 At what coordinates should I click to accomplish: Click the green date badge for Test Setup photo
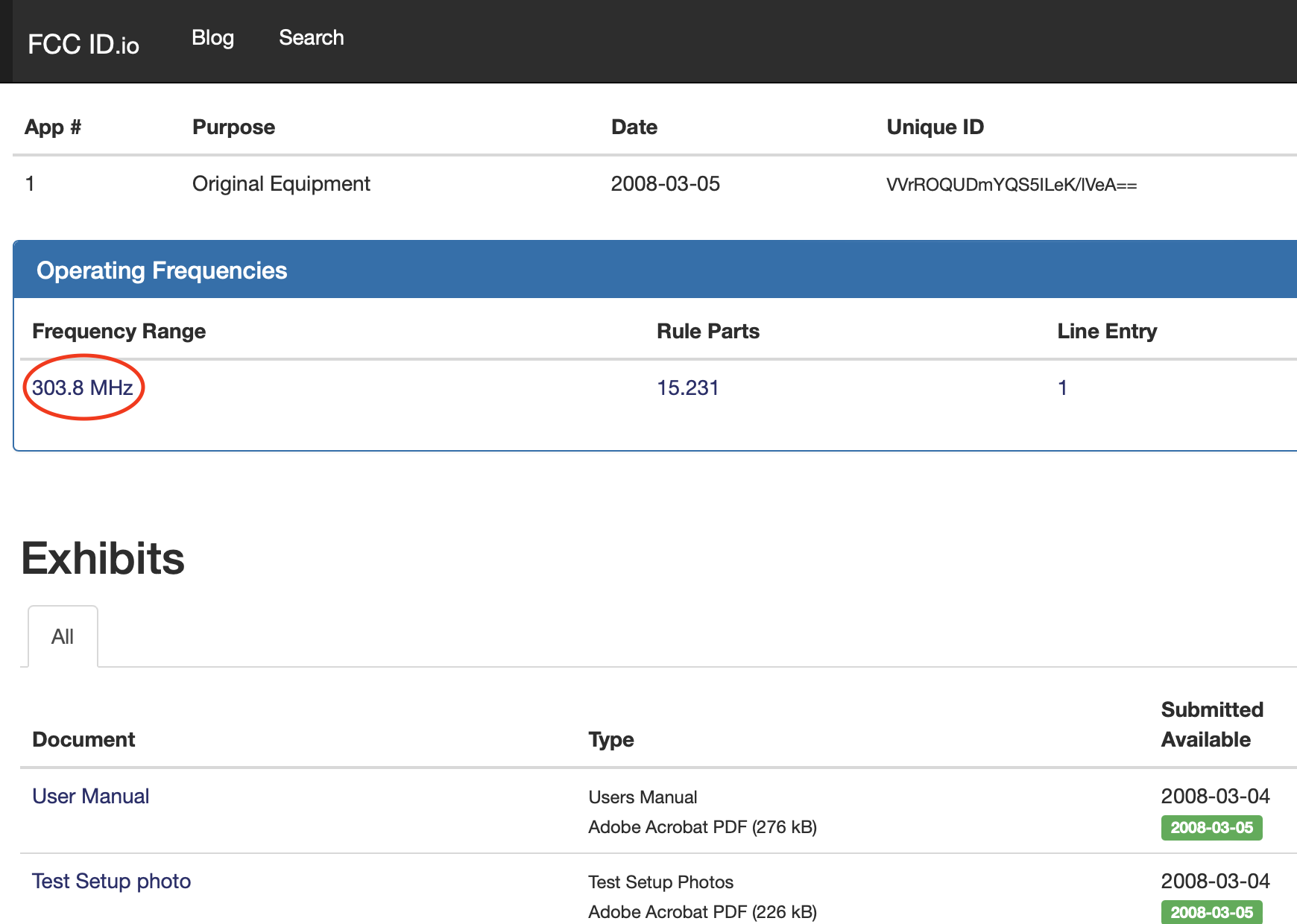(1211, 912)
